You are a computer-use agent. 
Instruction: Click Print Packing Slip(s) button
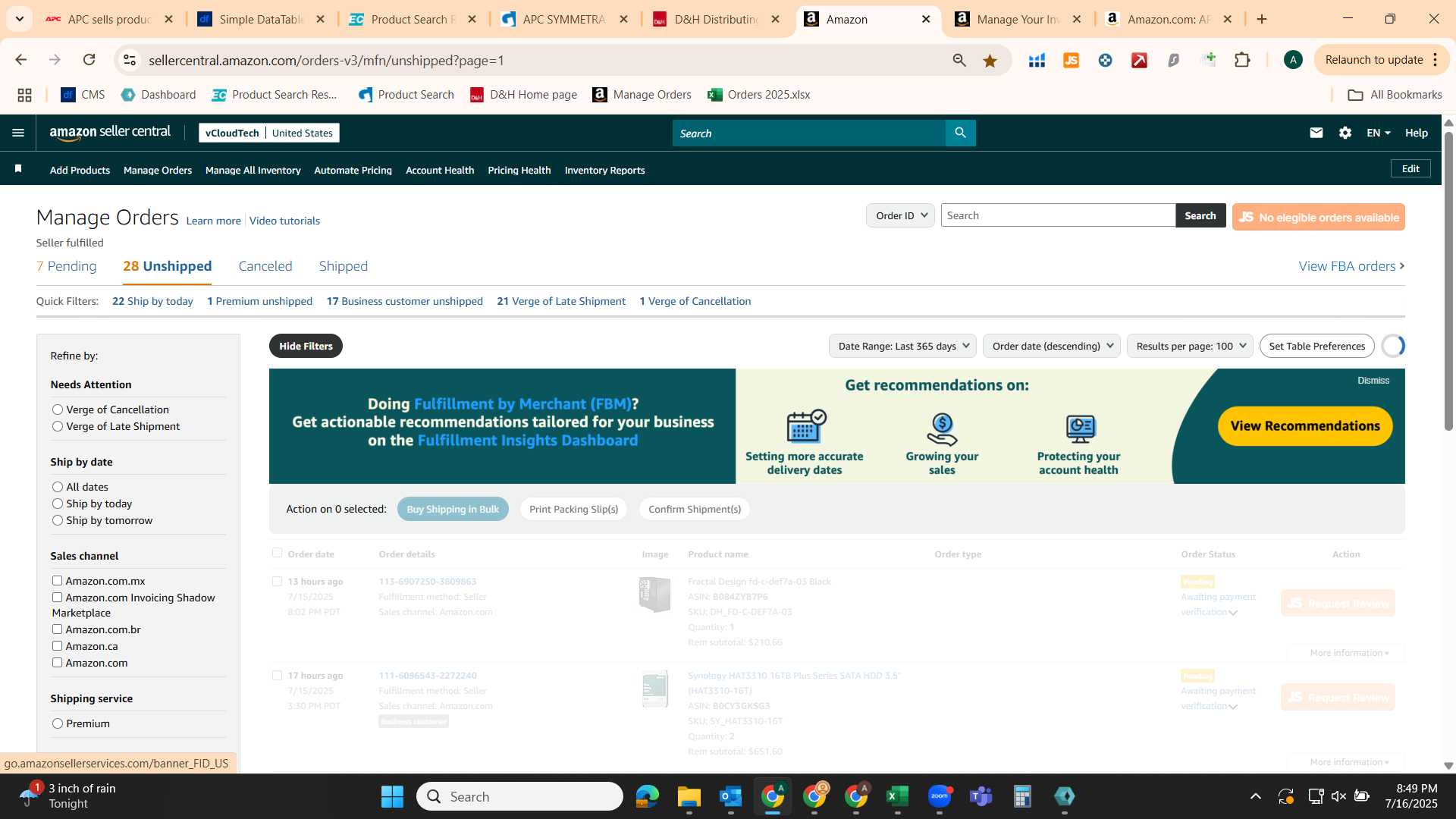574,509
